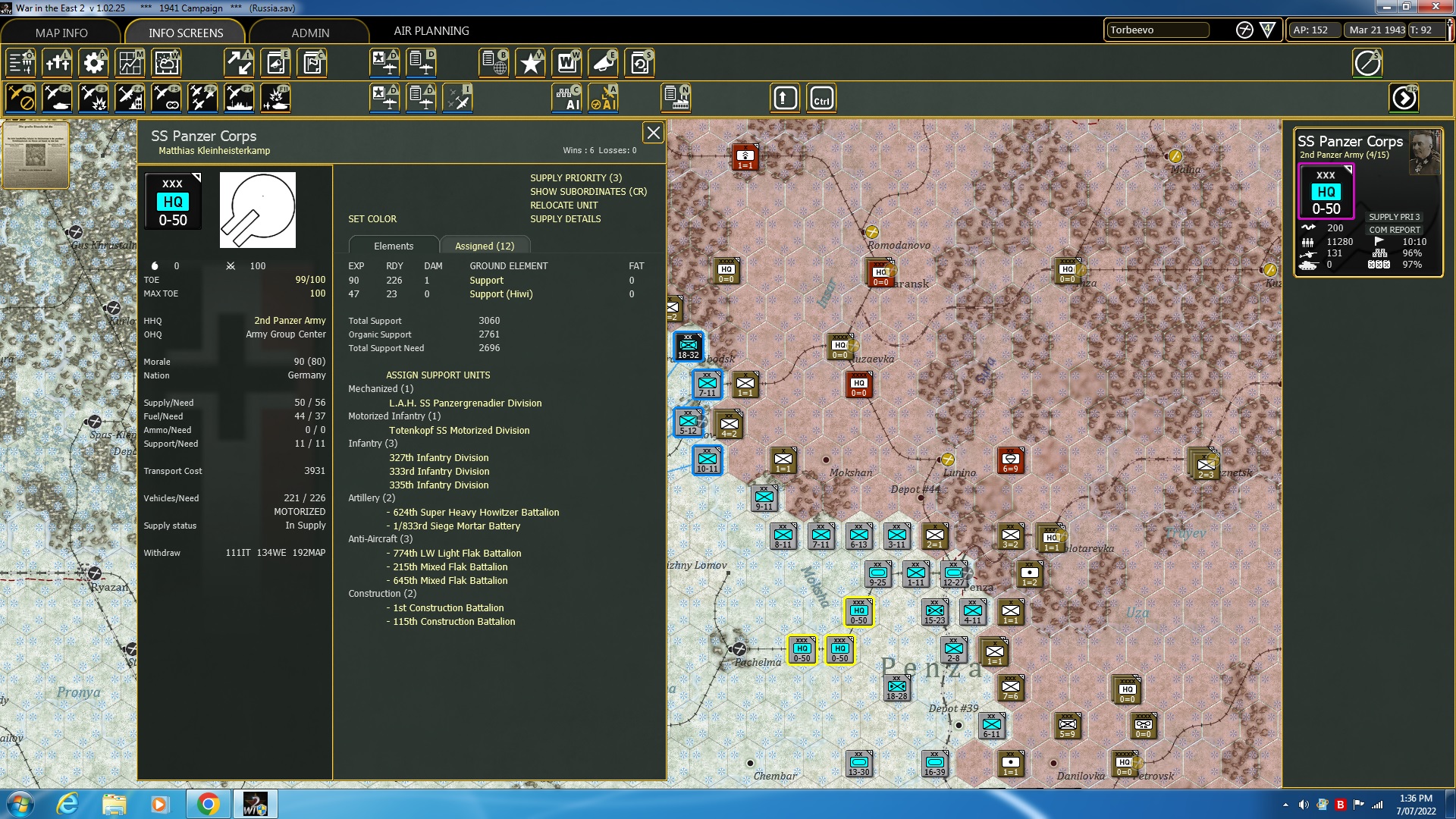The width and height of the screenshot is (1456, 819).
Task: Click the newspaper thumbnail on the map
Action: tap(36, 155)
